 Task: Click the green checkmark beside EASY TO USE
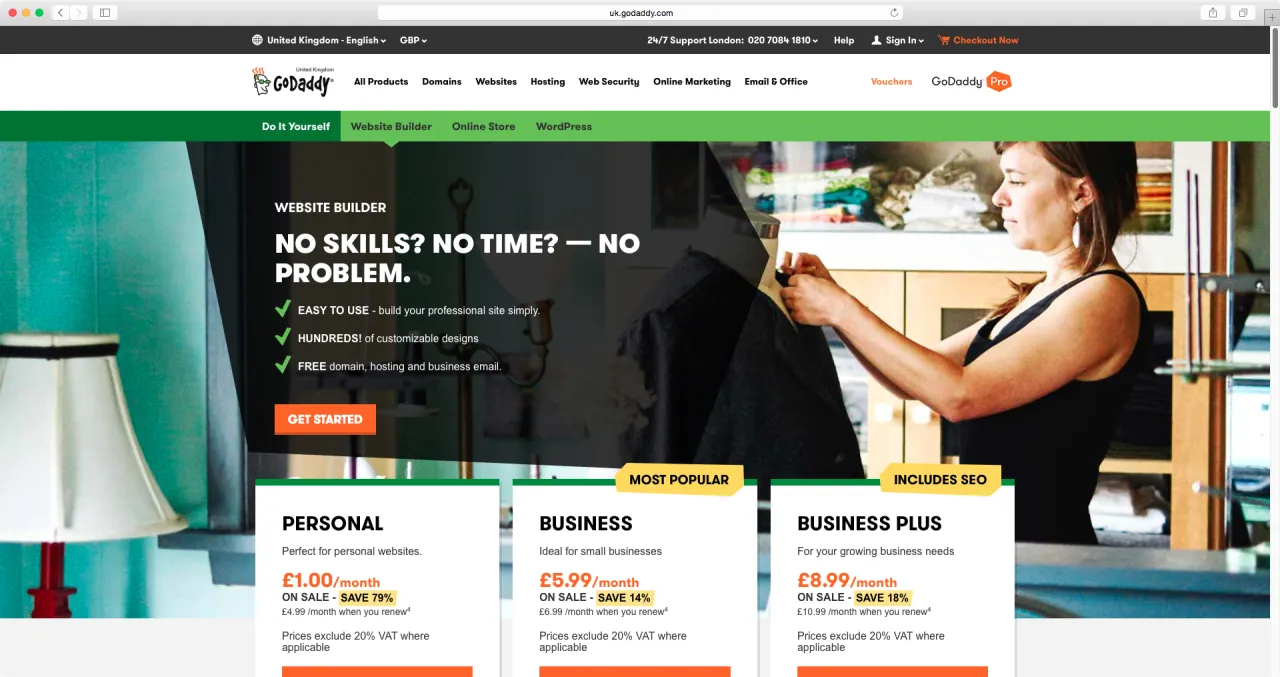click(x=283, y=309)
